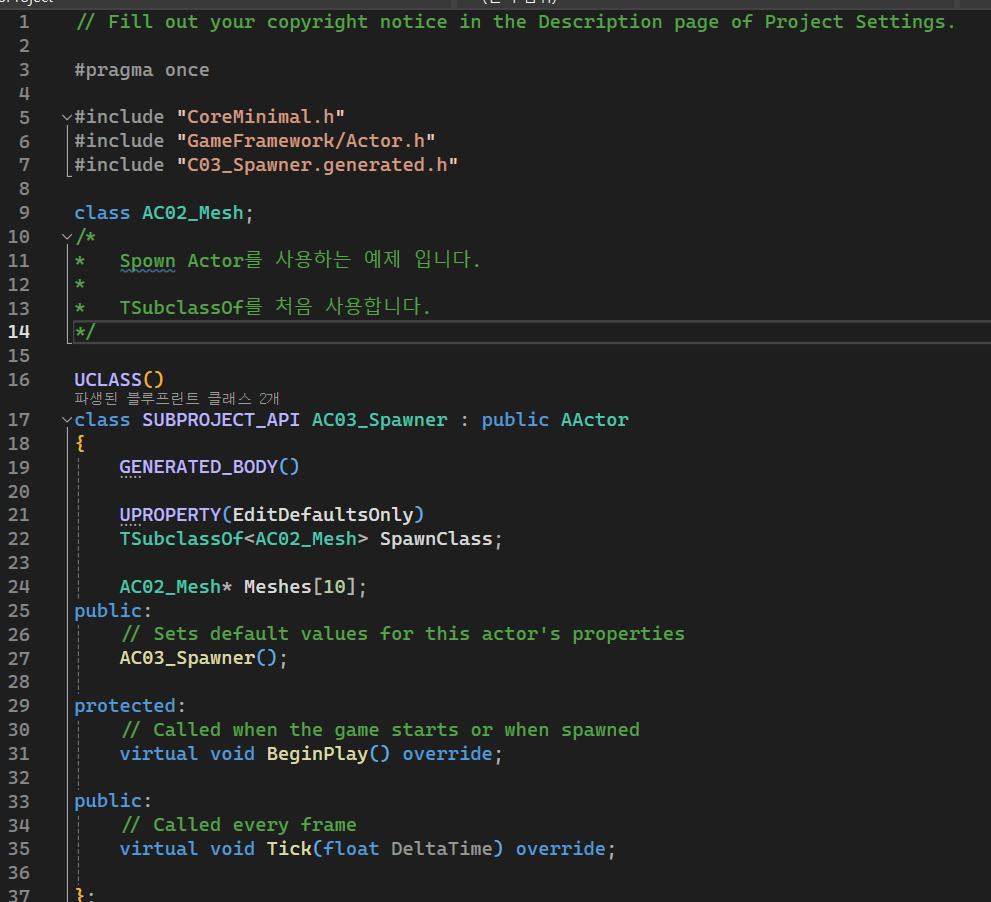Click line number 14 in the gutter
This screenshot has height=902, width=991.
[x=19, y=332]
